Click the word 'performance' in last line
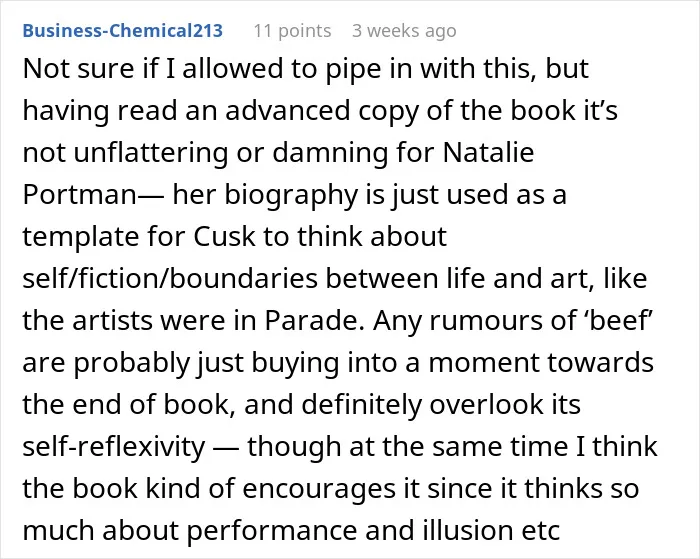Image resolution: width=700 pixels, height=559 pixels. point(272,531)
